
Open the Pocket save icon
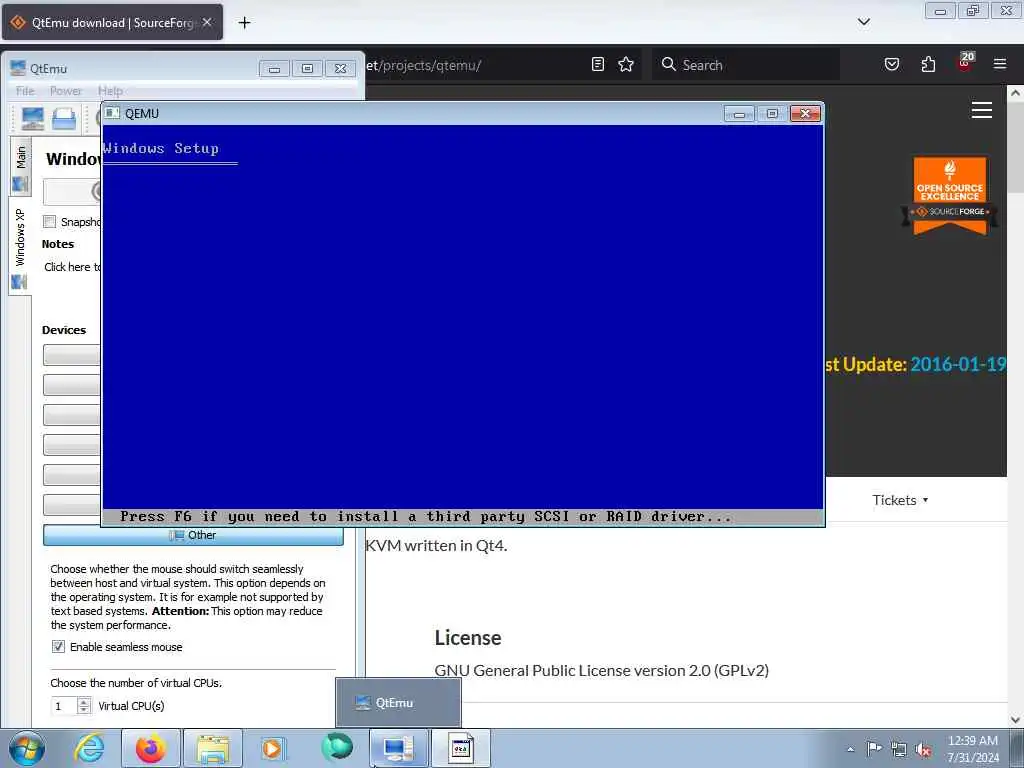(x=892, y=64)
